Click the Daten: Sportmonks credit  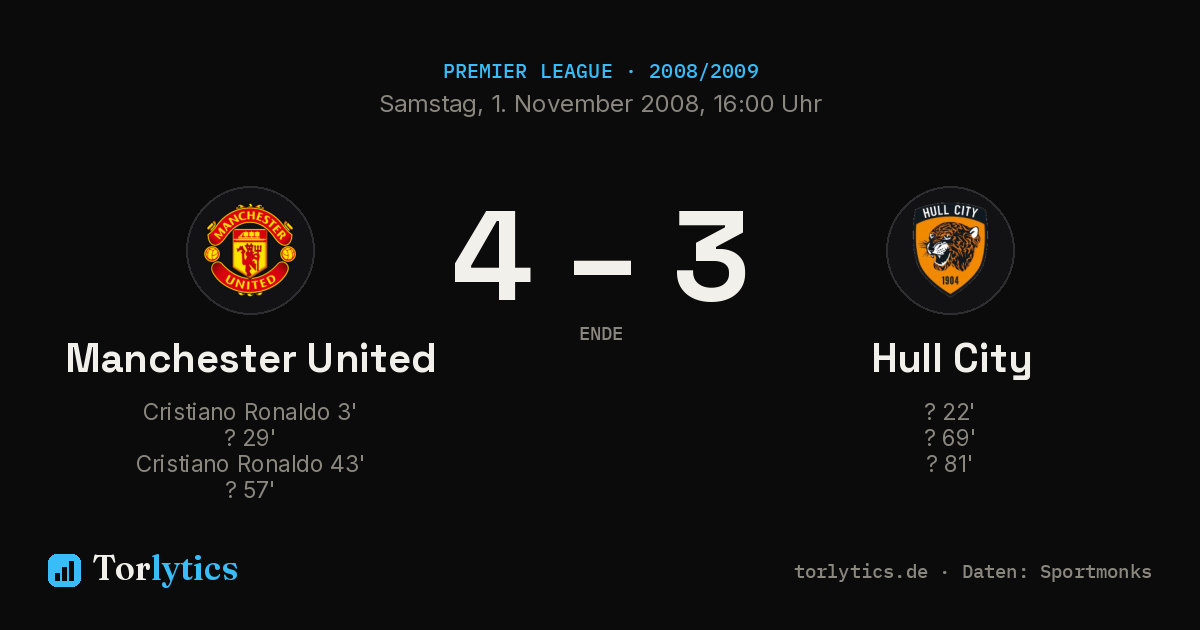pyautogui.click(x=1057, y=572)
